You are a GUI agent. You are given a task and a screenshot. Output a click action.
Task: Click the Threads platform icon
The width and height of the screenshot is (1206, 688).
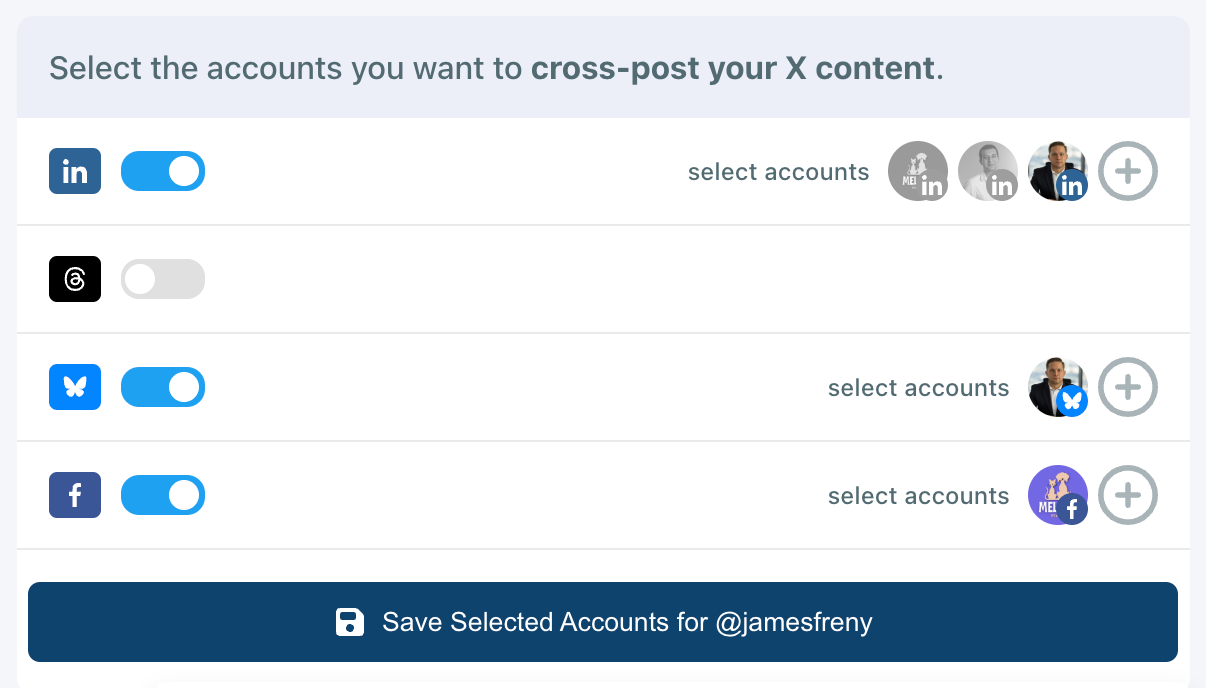75,279
